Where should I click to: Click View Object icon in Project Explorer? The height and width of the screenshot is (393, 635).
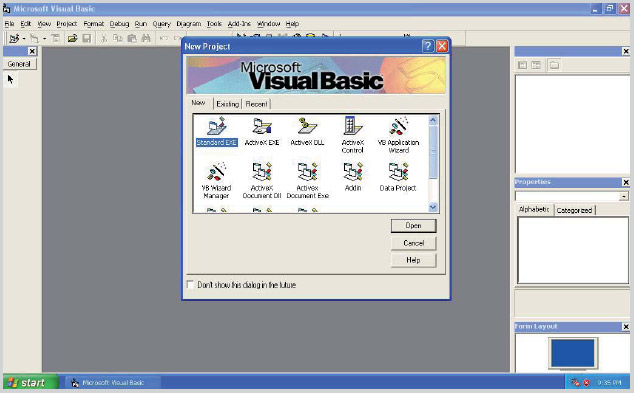coord(536,65)
